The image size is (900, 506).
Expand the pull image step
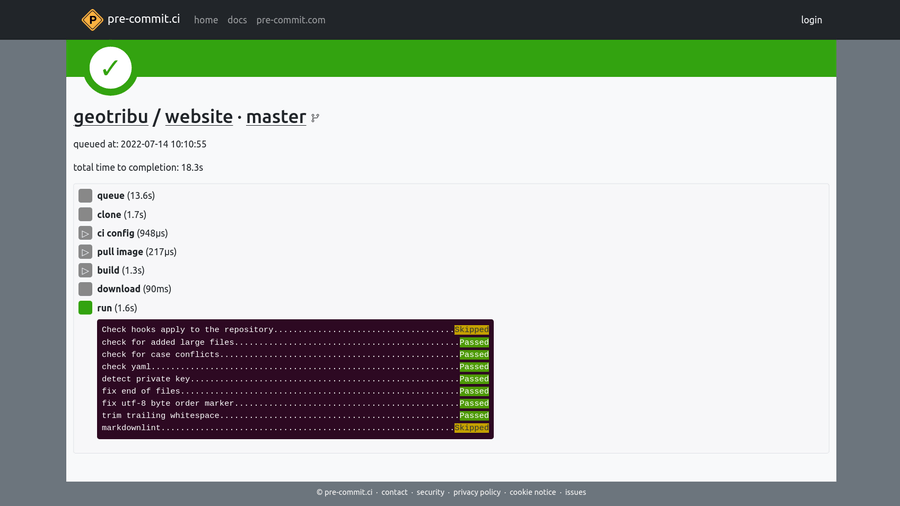(85, 252)
